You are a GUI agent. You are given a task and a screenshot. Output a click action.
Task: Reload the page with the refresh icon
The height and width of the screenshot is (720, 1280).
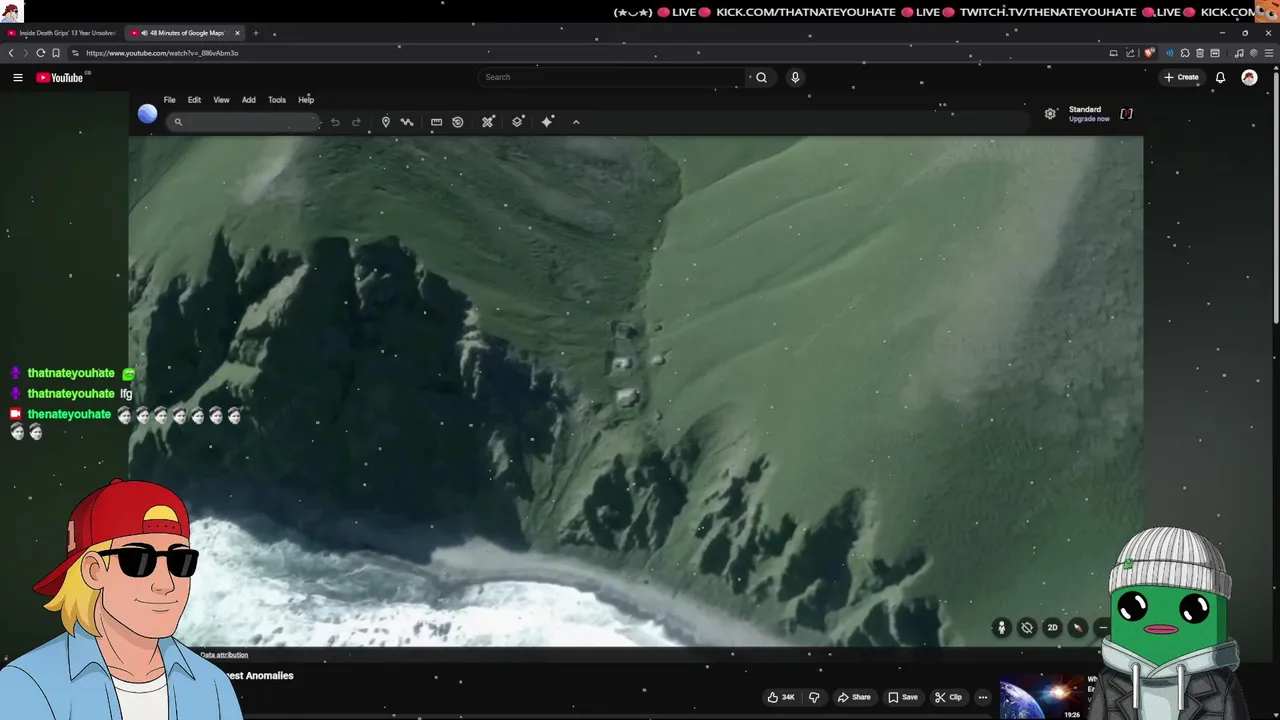tap(40, 53)
